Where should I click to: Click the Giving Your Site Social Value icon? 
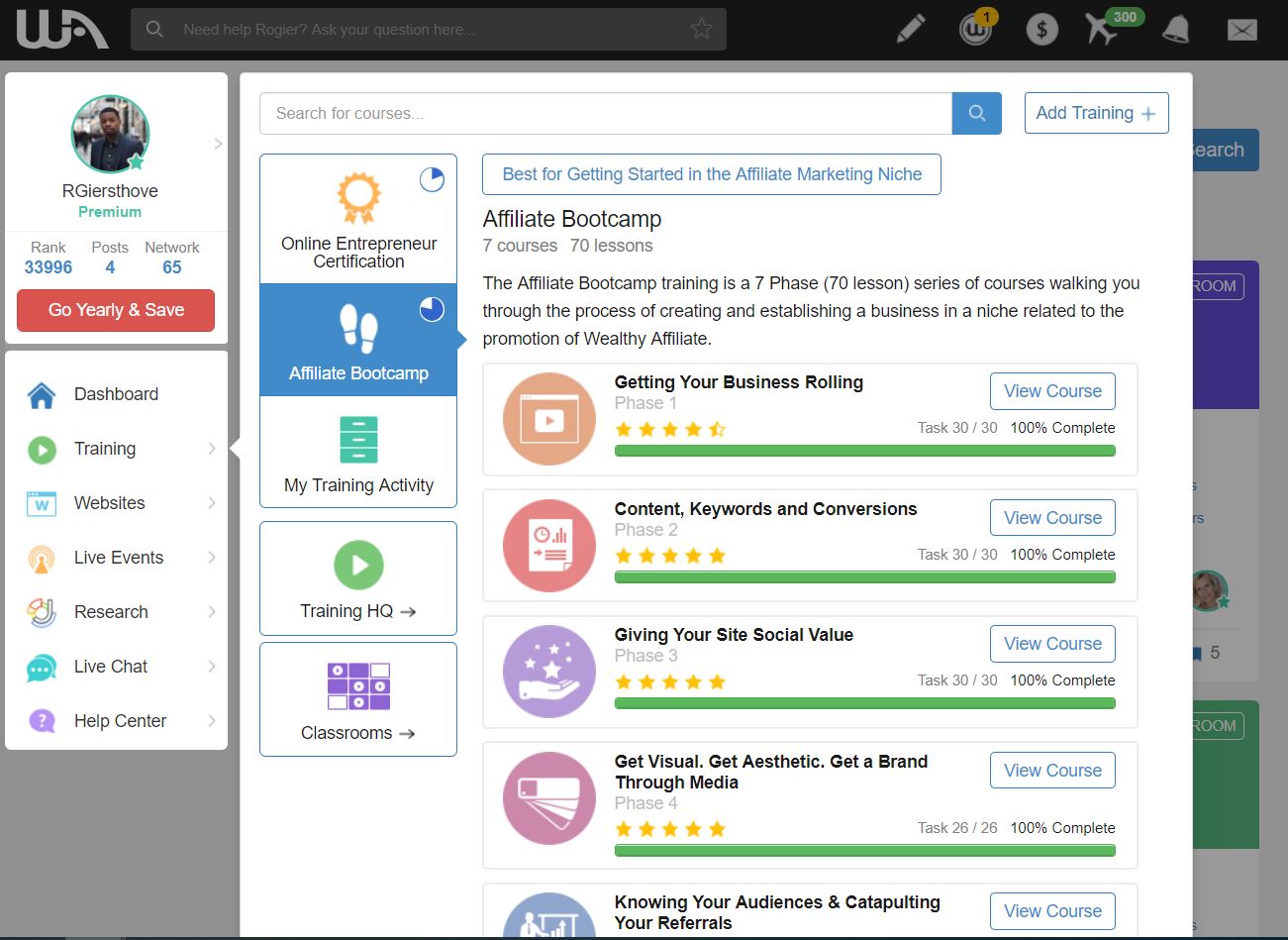[x=549, y=672]
